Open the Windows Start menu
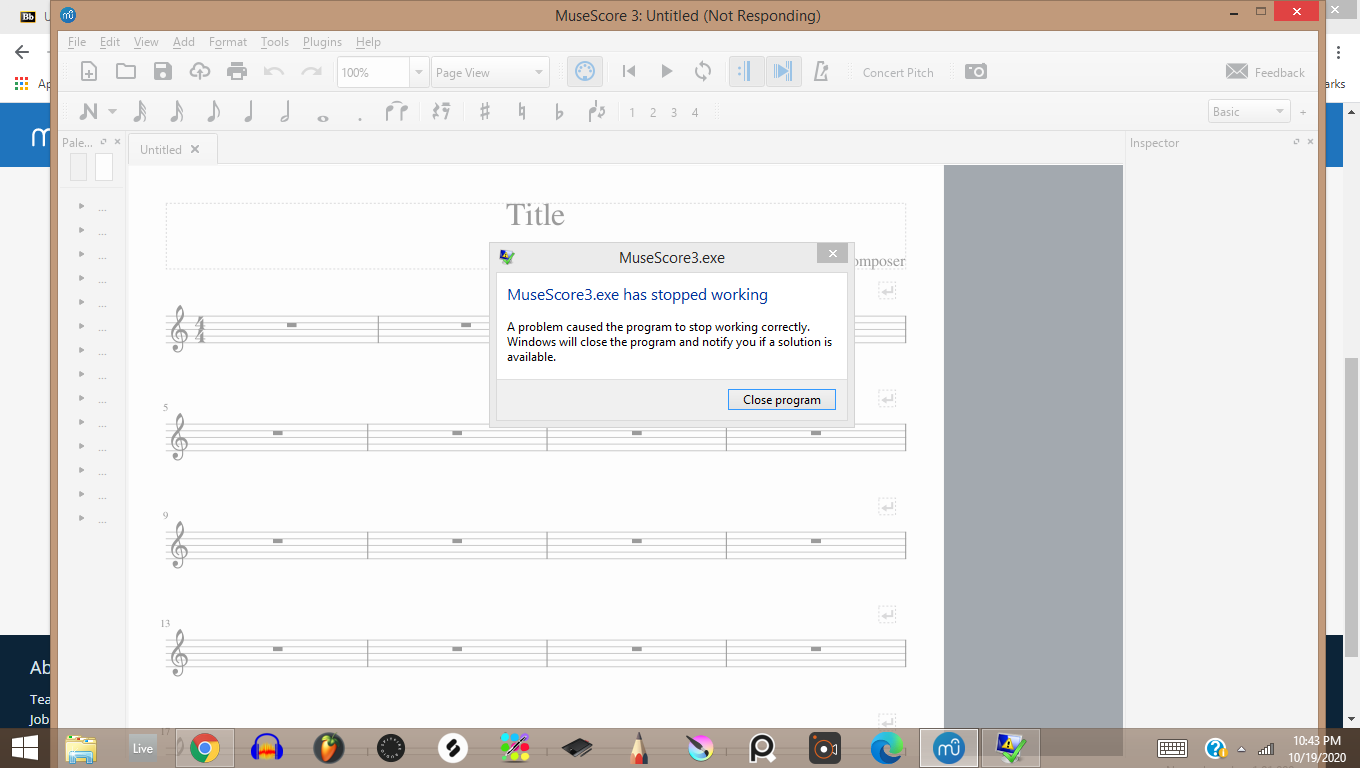This screenshot has width=1360, height=768. (x=25, y=747)
